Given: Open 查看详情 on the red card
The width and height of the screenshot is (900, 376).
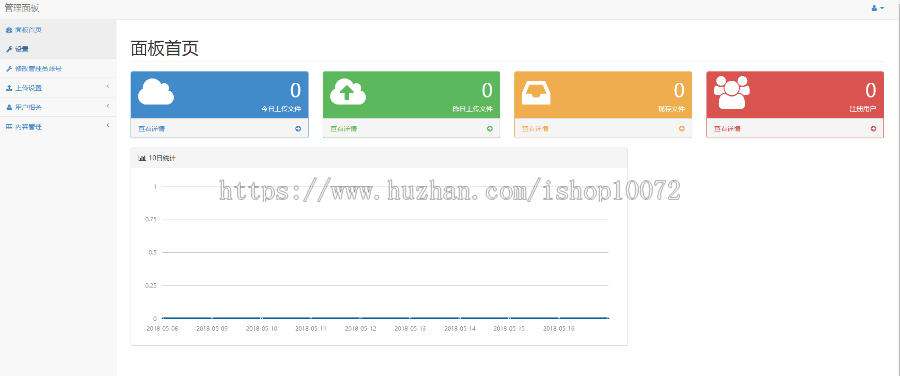Looking at the screenshot, I should pos(727,129).
